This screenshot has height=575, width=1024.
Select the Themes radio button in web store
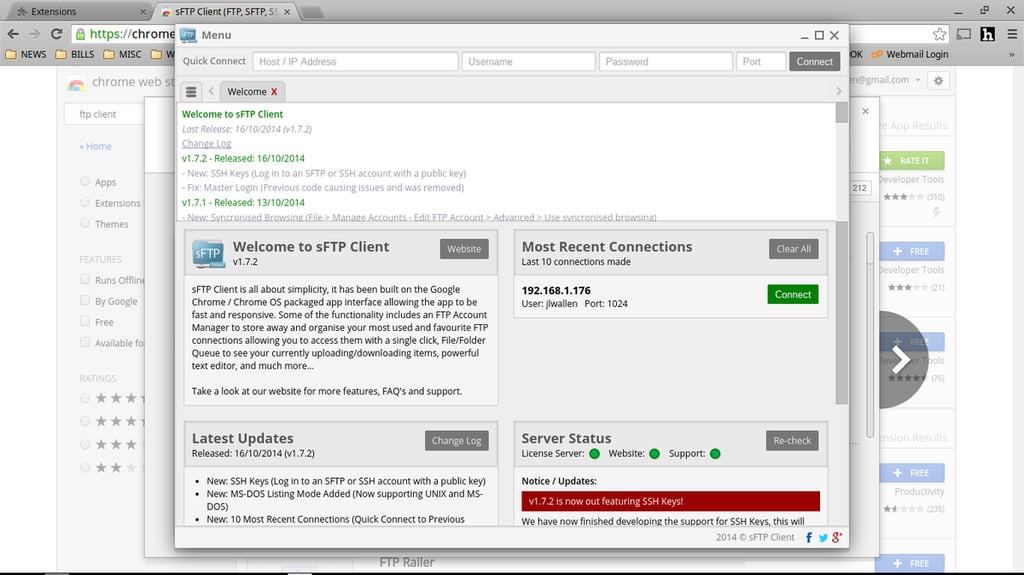[x=85, y=223]
